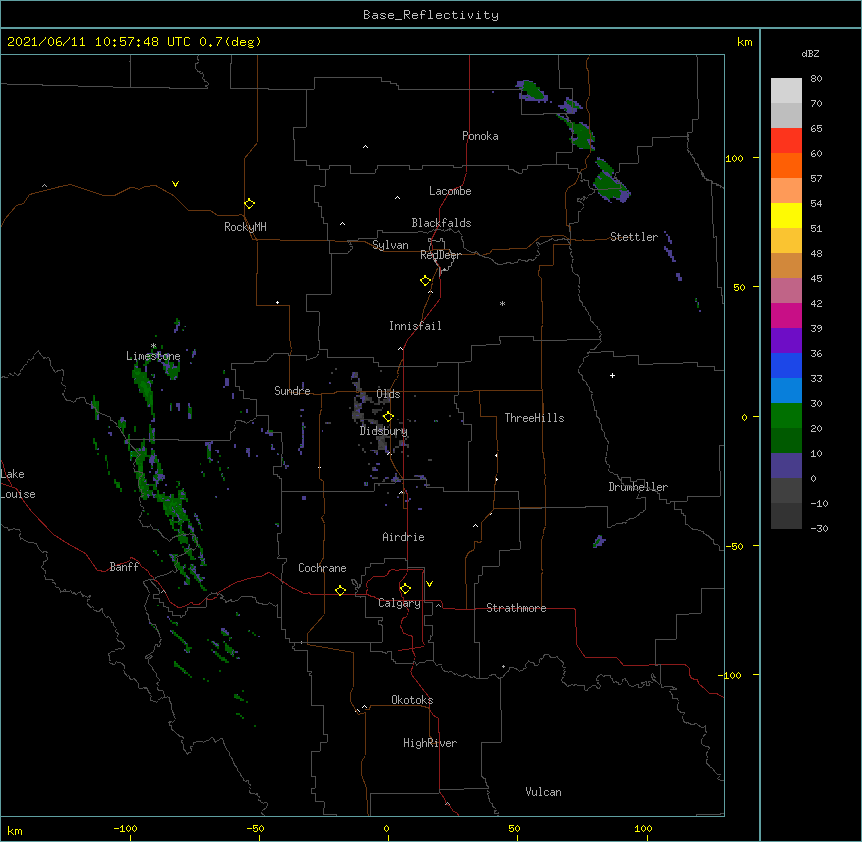Select the white asterisk marker above Limestone
This screenshot has width=862, height=842.
(x=153, y=346)
